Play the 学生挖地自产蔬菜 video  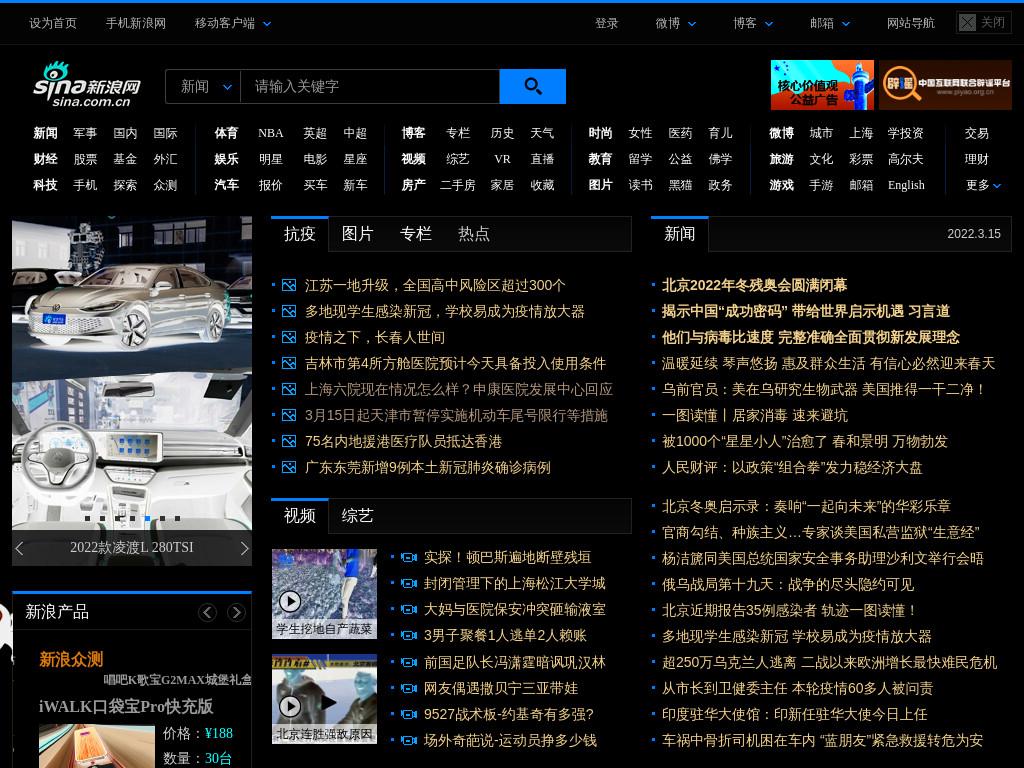point(290,601)
